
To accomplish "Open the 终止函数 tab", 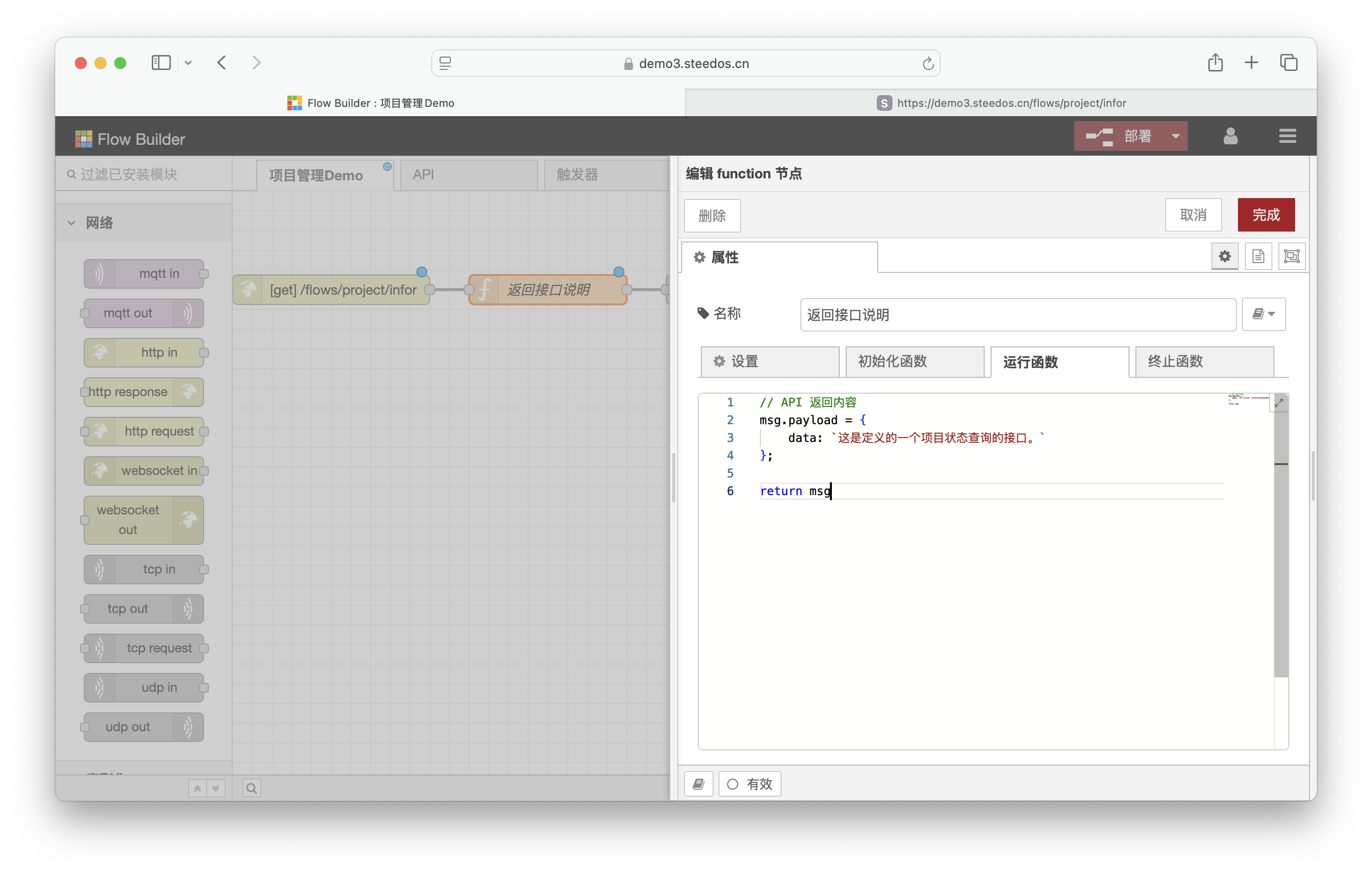I will [x=1204, y=361].
